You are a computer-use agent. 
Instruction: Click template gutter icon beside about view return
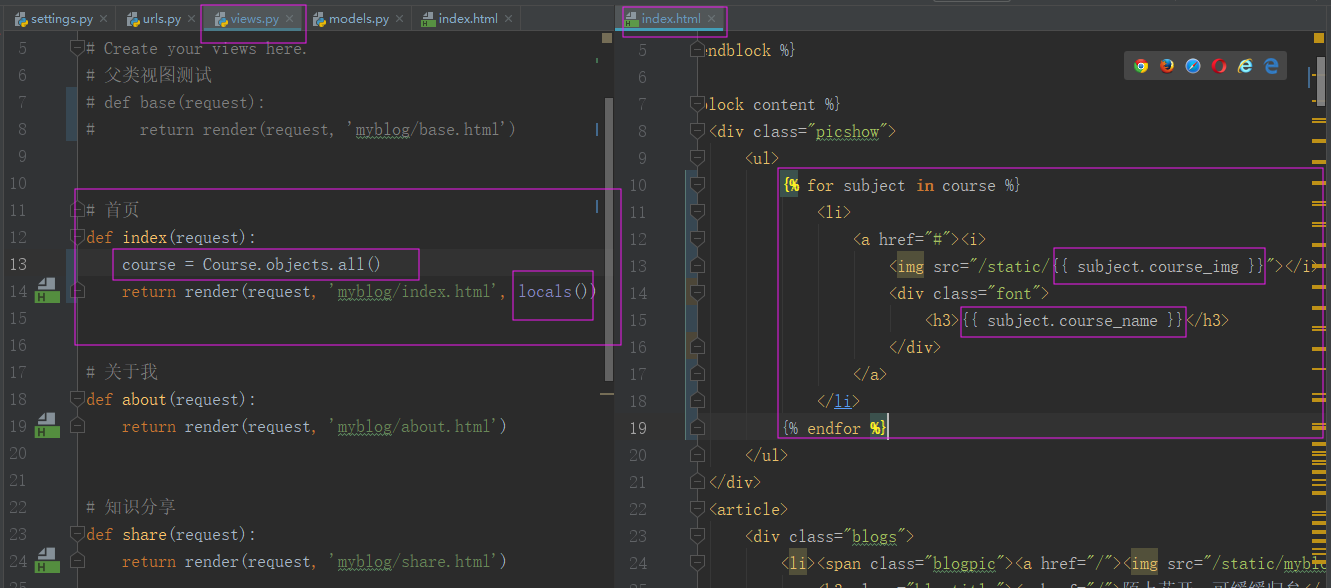coord(46,426)
